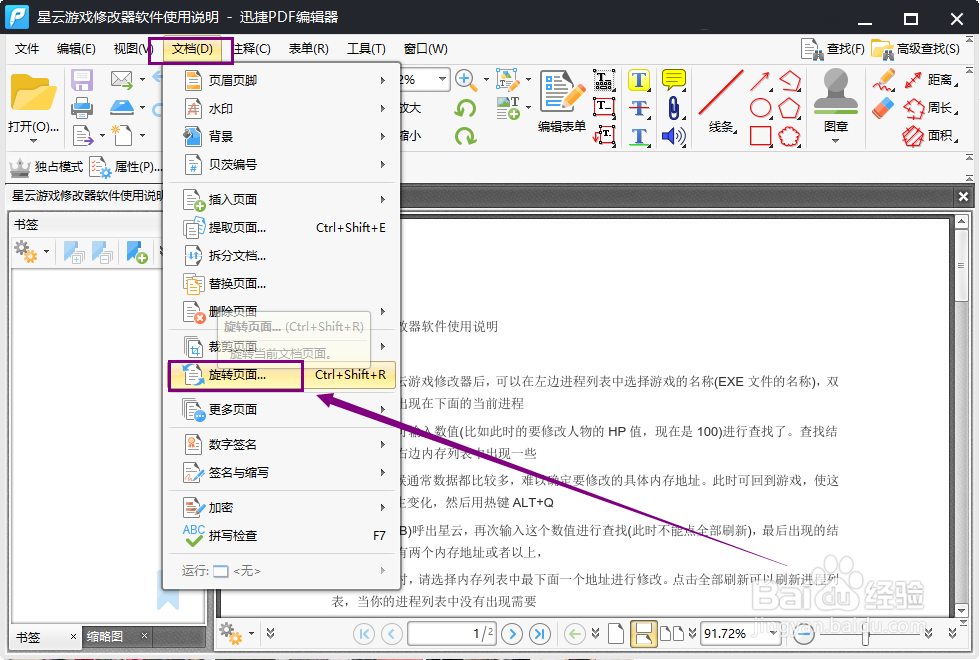Open 属性(P) properties button
Viewport: 980px width, 660px height.
pyautogui.click(x=126, y=167)
